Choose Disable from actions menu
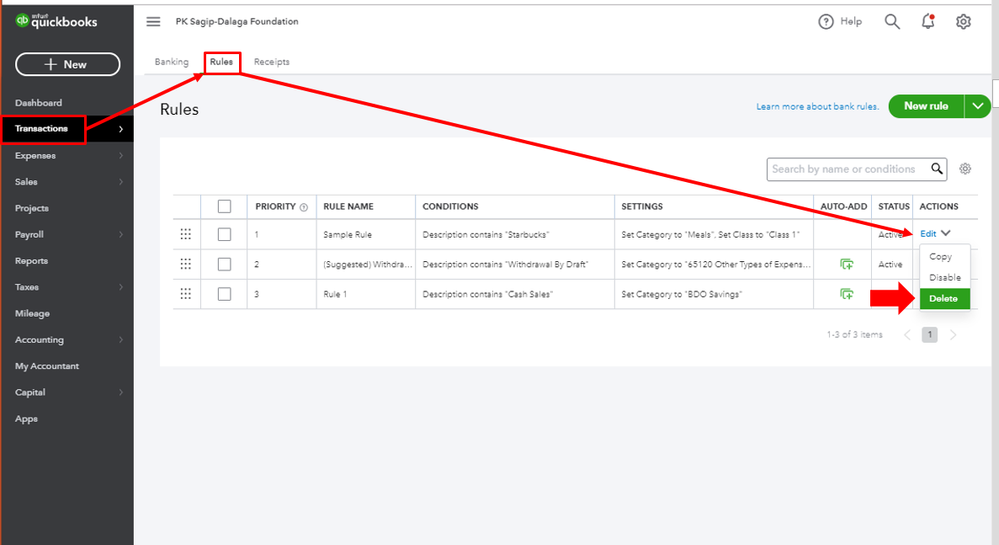The width and height of the screenshot is (999, 545). tap(945, 277)
